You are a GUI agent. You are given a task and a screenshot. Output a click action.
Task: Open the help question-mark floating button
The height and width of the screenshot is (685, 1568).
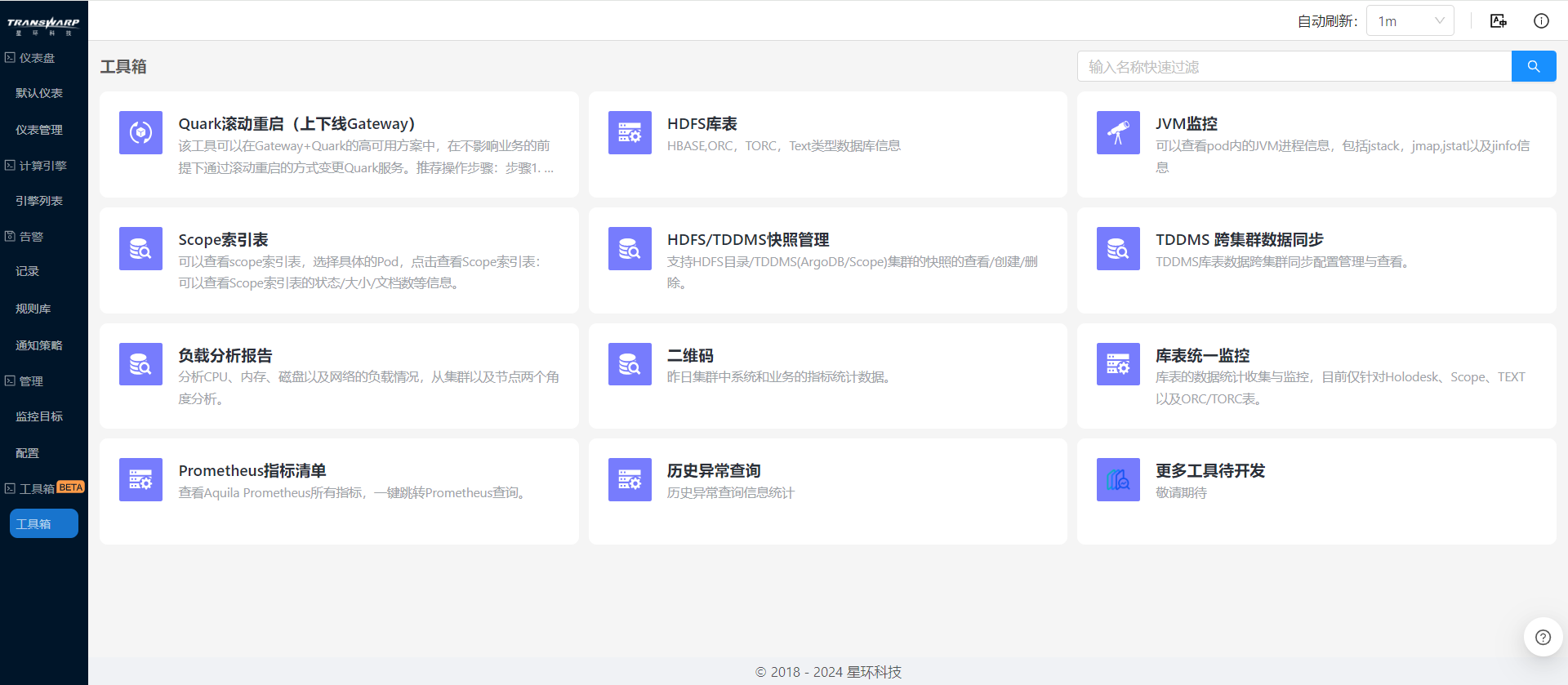pos(1543,638)
